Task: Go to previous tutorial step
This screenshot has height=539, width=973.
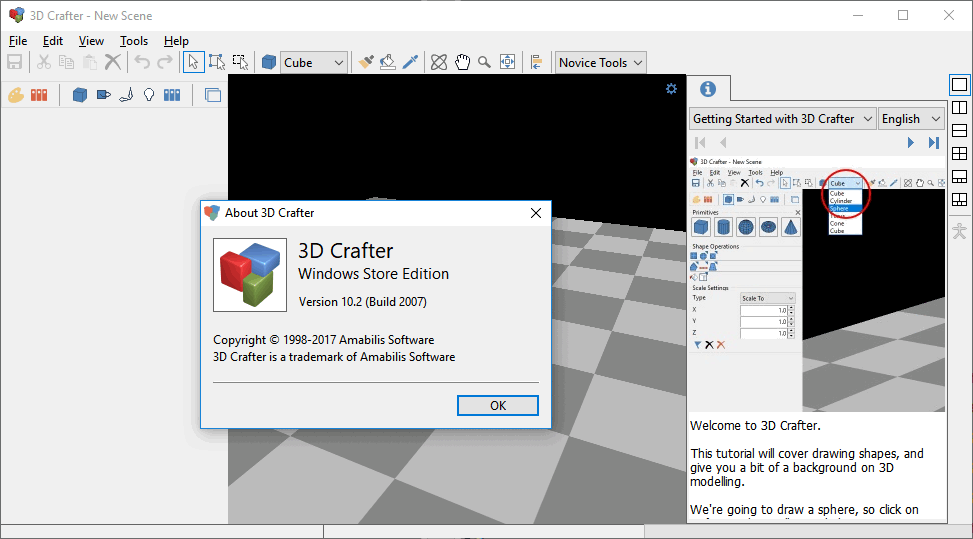Action: [723, 143]
